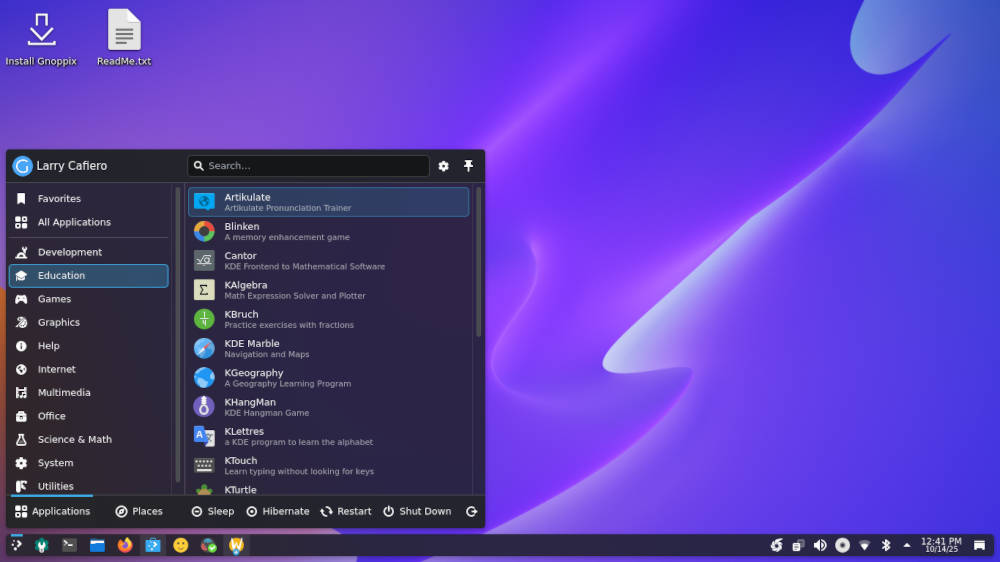Open the terminal from the taskbar
Screen dimensions: 1000x562
coord(69,545)
